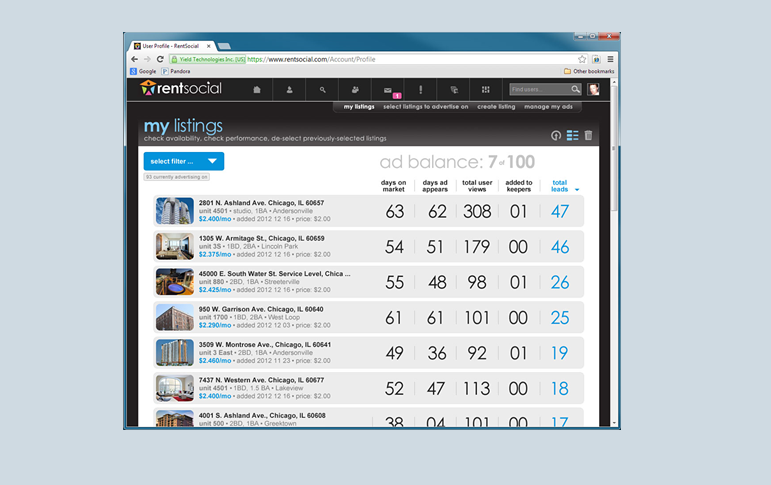Click thumbnail of 1305 W. Armitage St. listing
Image resolution: width=771 pixels, height=485 pixels.
(174, 246)
